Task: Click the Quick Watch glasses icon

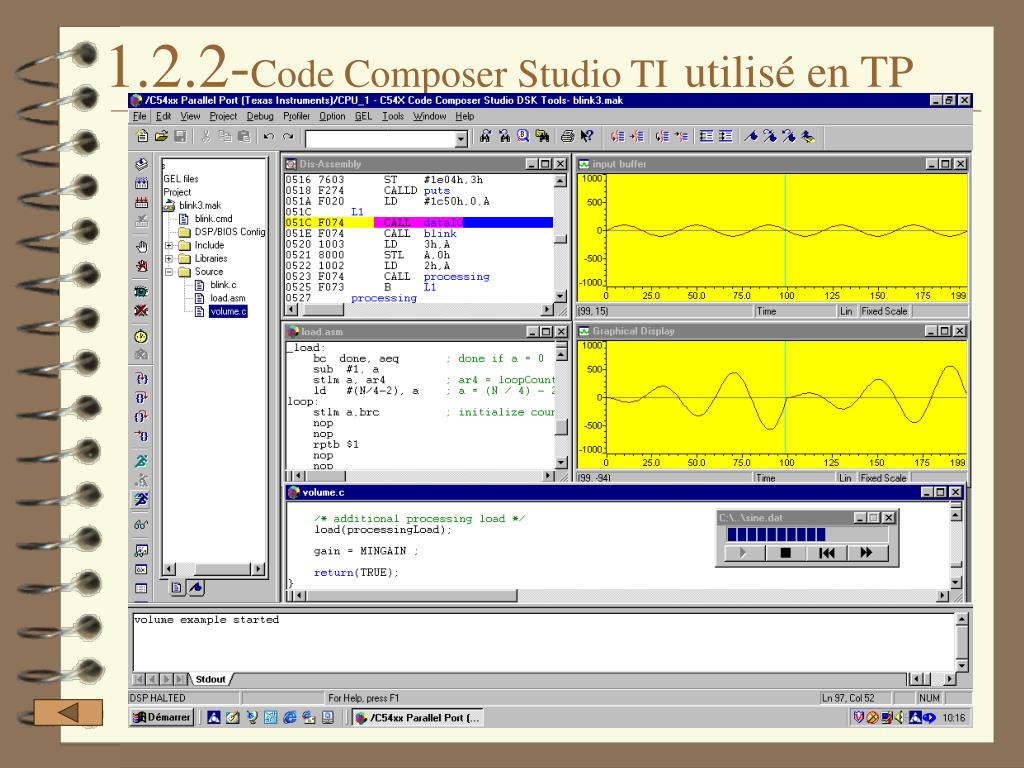Action: click(x=141, y=524)
